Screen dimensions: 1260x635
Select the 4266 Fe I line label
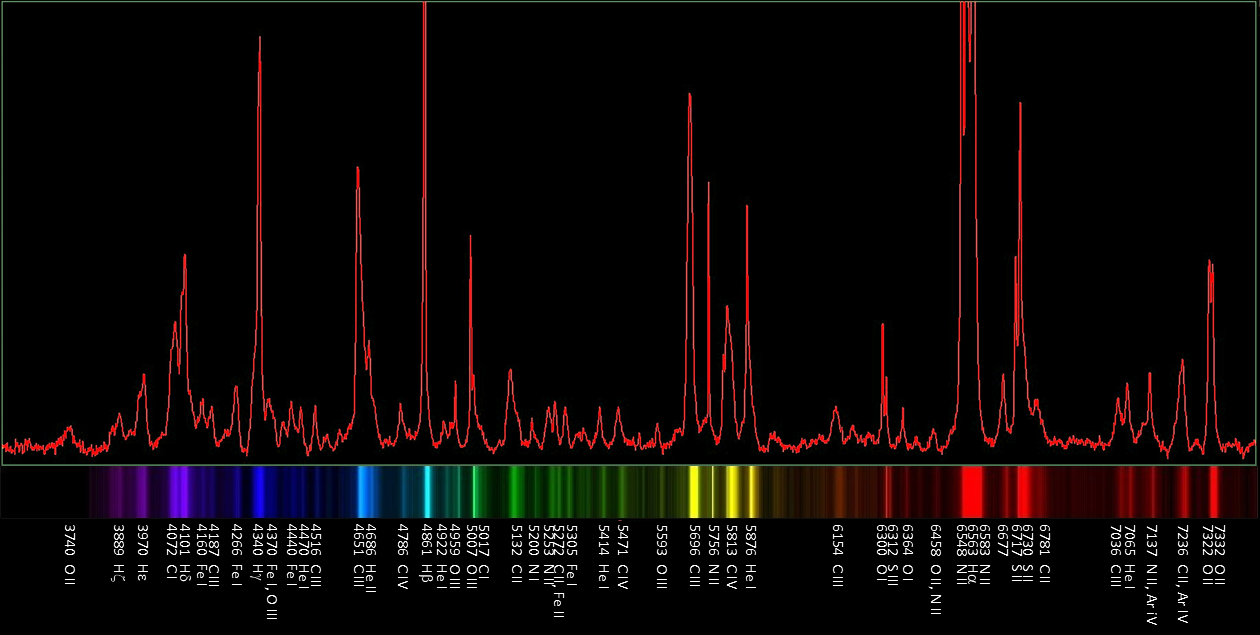coord(236,554)
